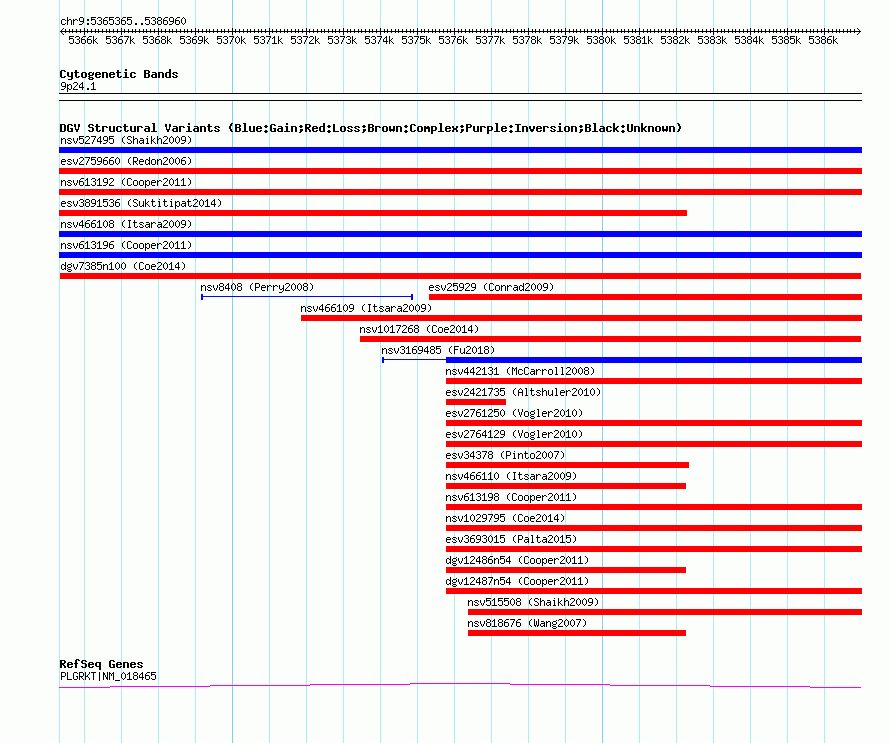Click the nsv527495 (Shaikh2009) variant label
Viewport: 890px width, 743px height.
[126, 140]
